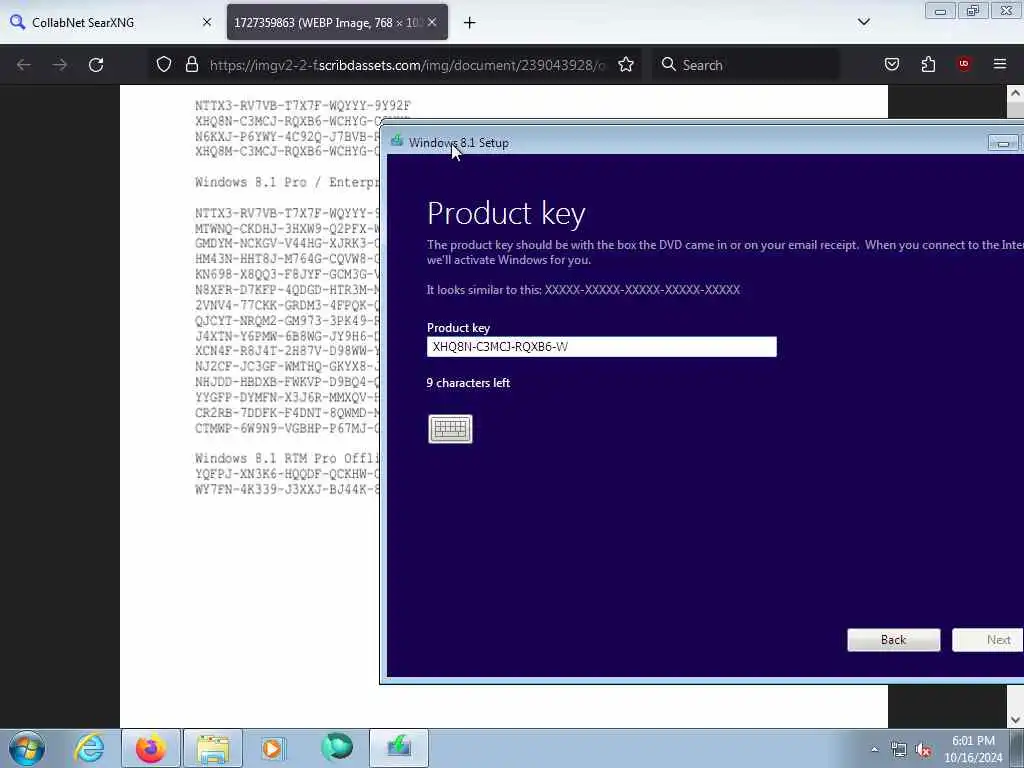Bookmark this page with the star
The image size is (1024, 768).
point(626,65)
